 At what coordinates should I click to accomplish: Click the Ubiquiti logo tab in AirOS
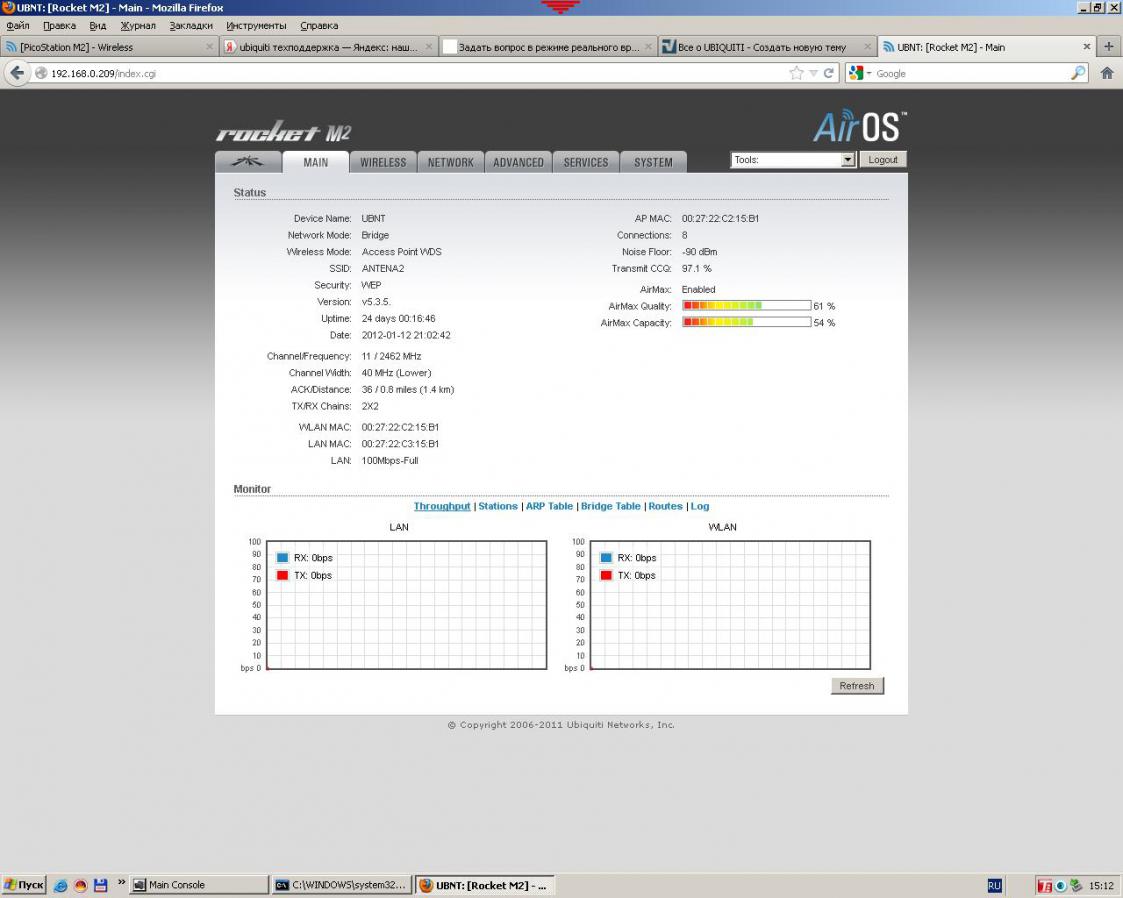click(248, 162)
